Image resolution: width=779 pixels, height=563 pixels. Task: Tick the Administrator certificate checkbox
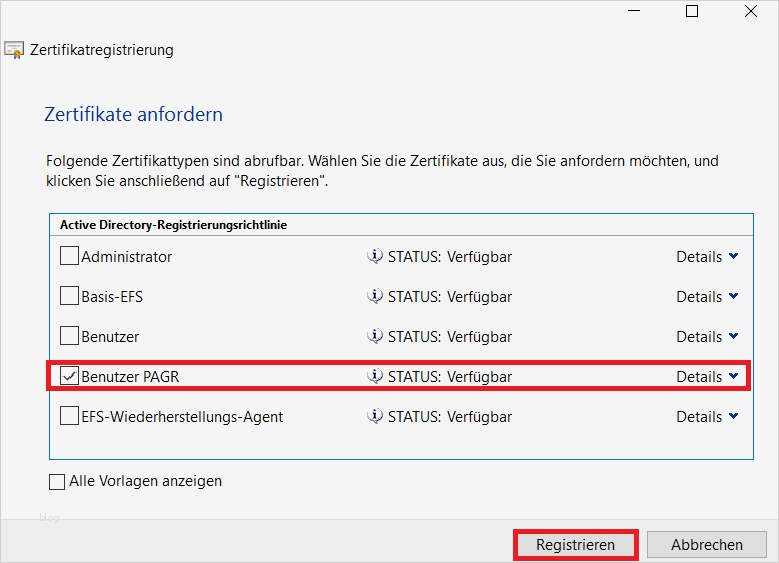pyautogui.click(x=69, y=257)
